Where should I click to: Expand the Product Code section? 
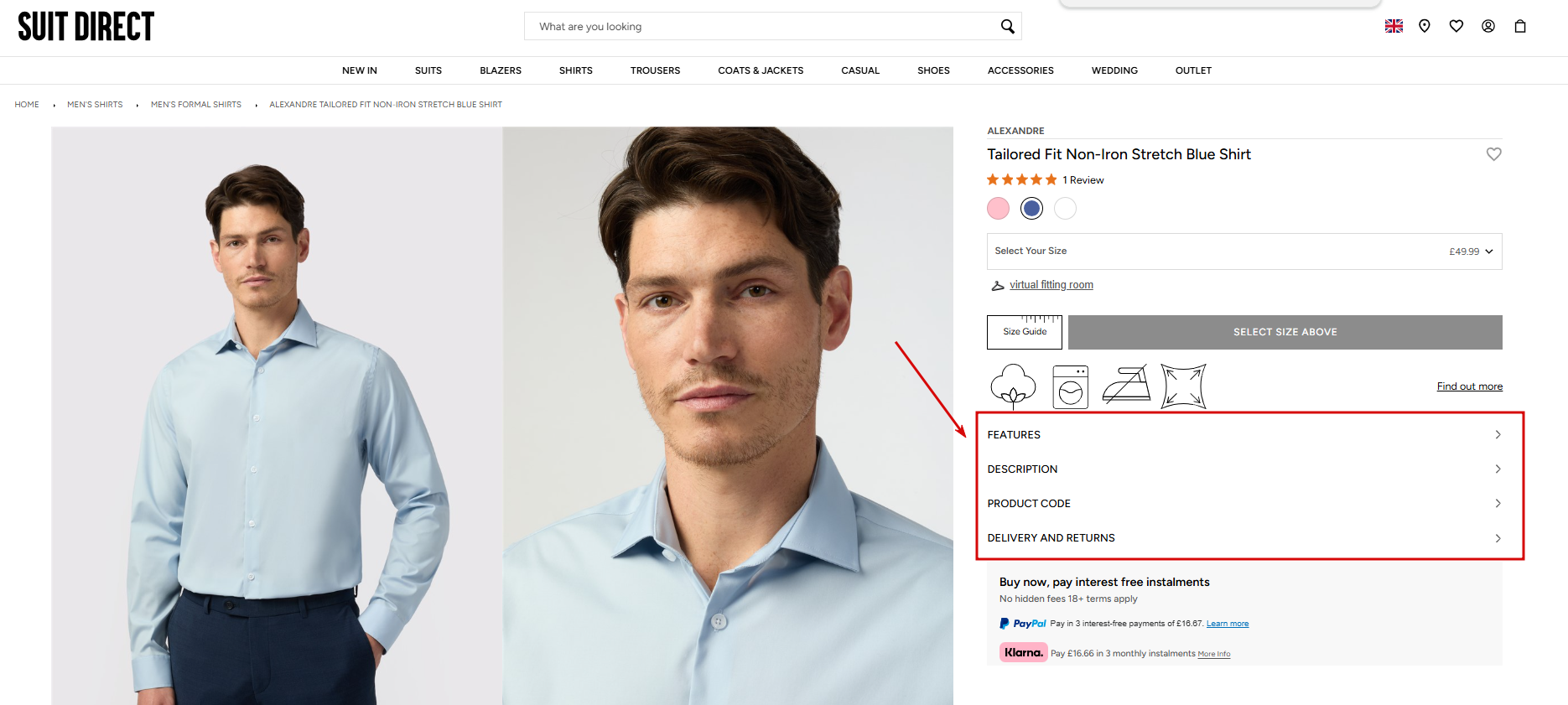[1243, 504]
